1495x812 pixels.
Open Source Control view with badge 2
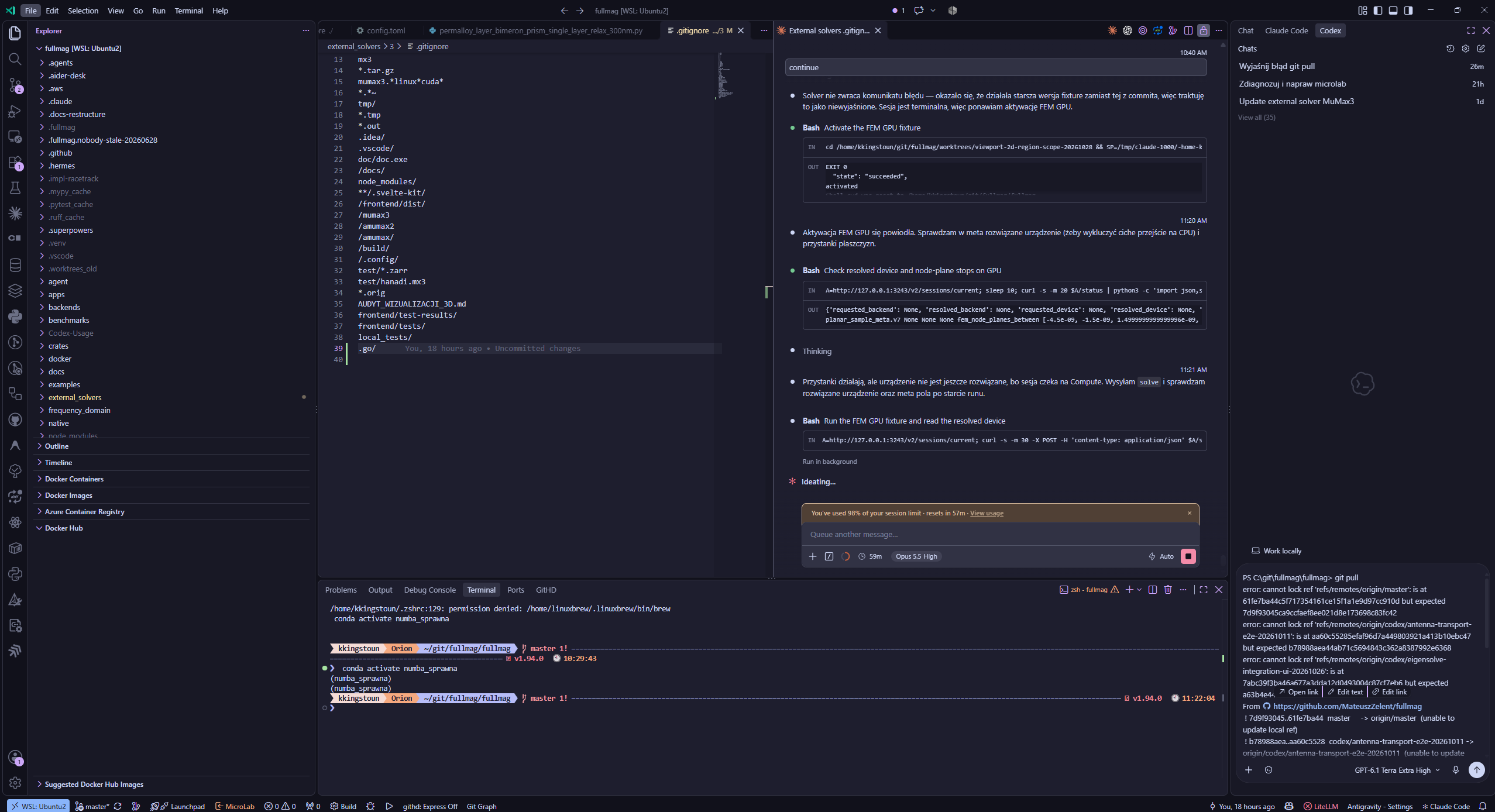pos(15,85)
